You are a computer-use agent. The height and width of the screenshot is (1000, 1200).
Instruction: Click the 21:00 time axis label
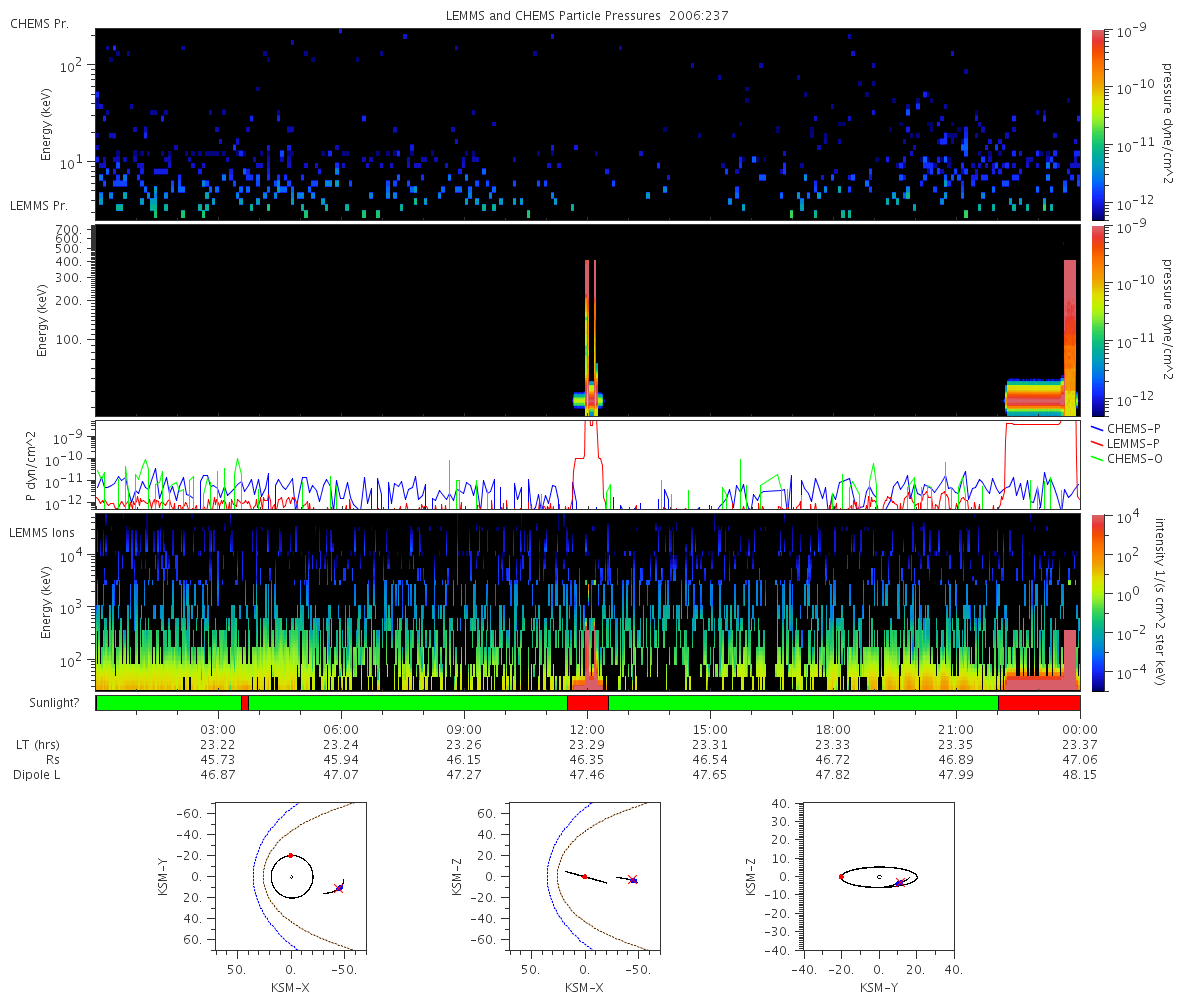[957, 729]
